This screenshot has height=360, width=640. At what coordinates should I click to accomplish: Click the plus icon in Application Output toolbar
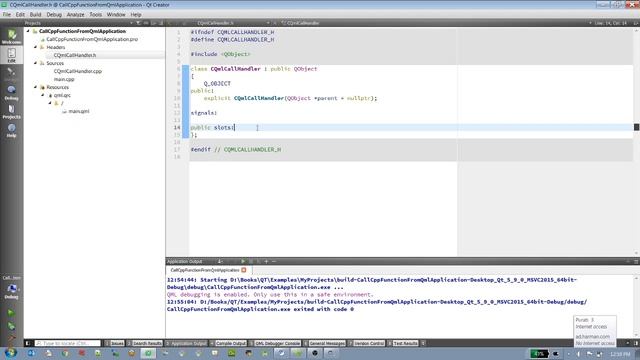(266, 261)
